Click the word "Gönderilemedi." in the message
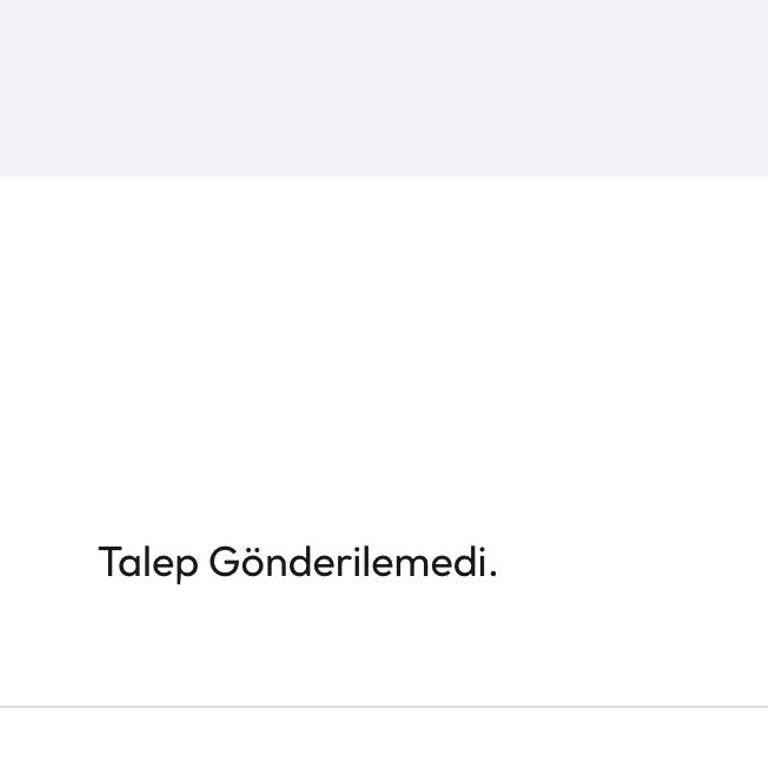 click(352, 563)
